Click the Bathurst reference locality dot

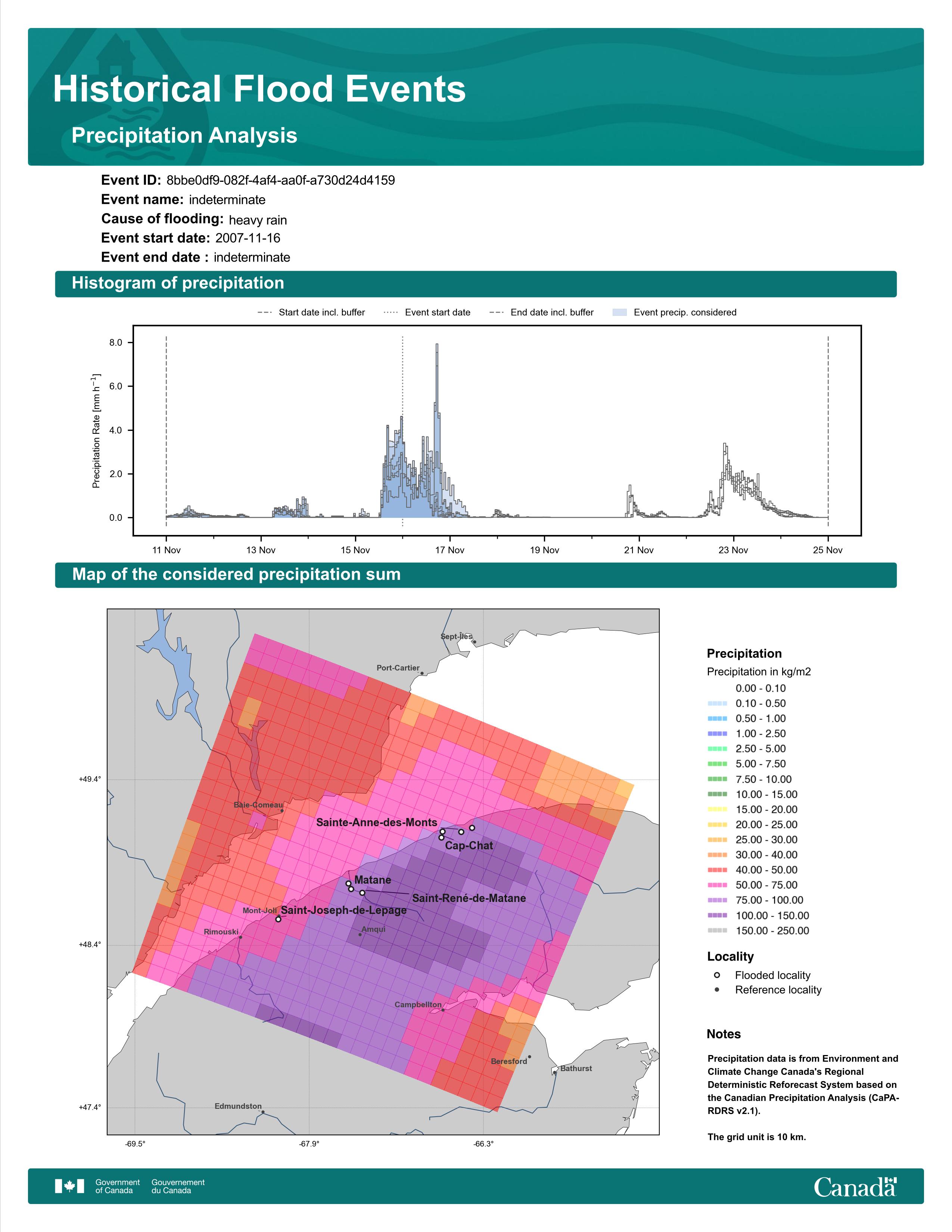pyautogui.click(x=555, y=1072)
